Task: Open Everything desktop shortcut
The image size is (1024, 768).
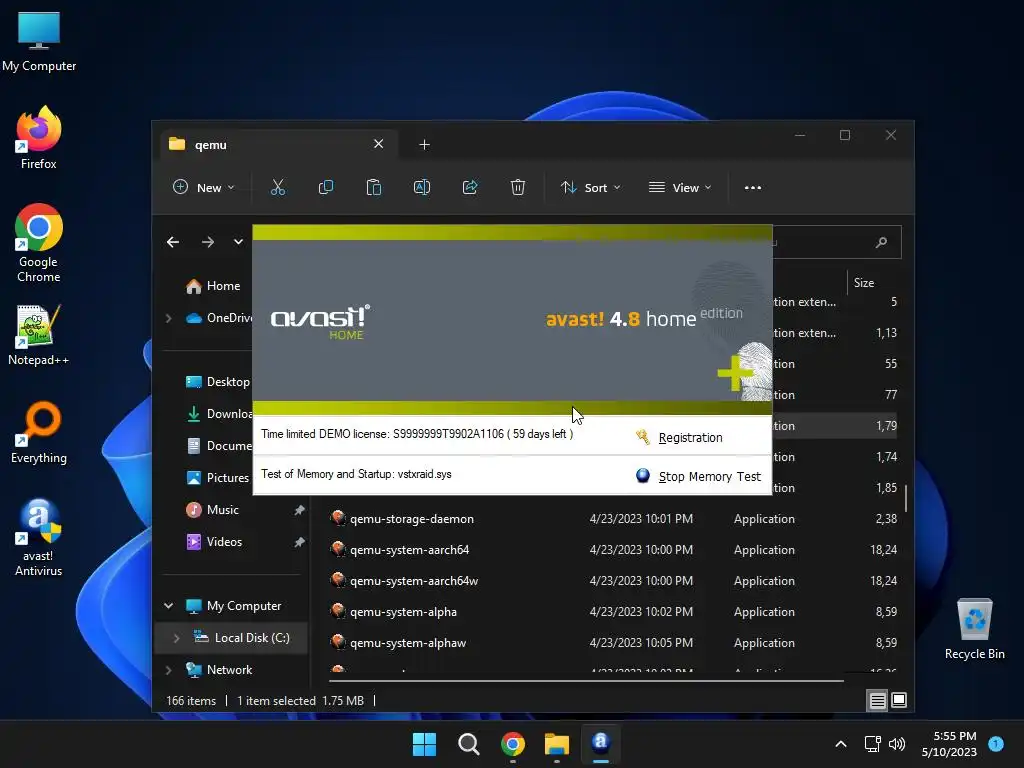Action: [39, 433]
